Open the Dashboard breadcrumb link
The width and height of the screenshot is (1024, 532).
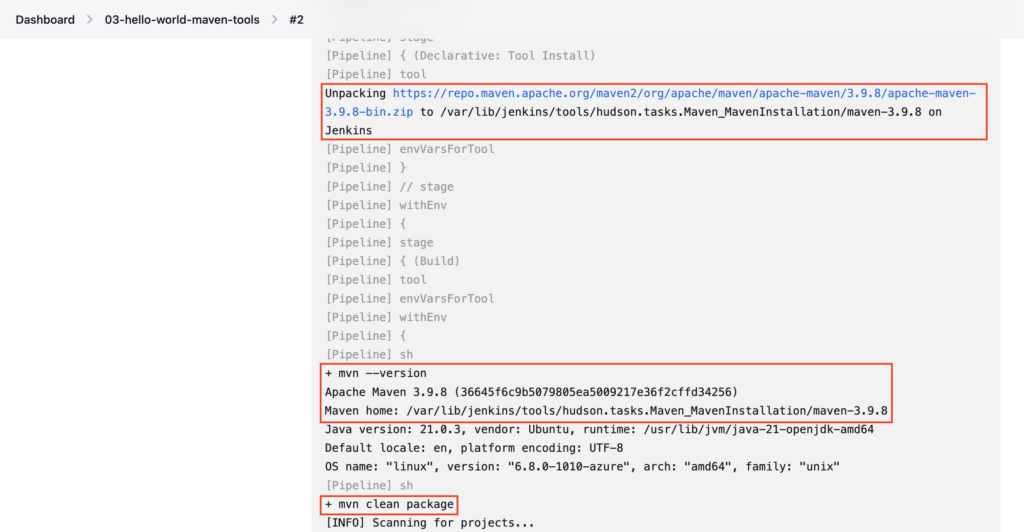coord(45,20)
